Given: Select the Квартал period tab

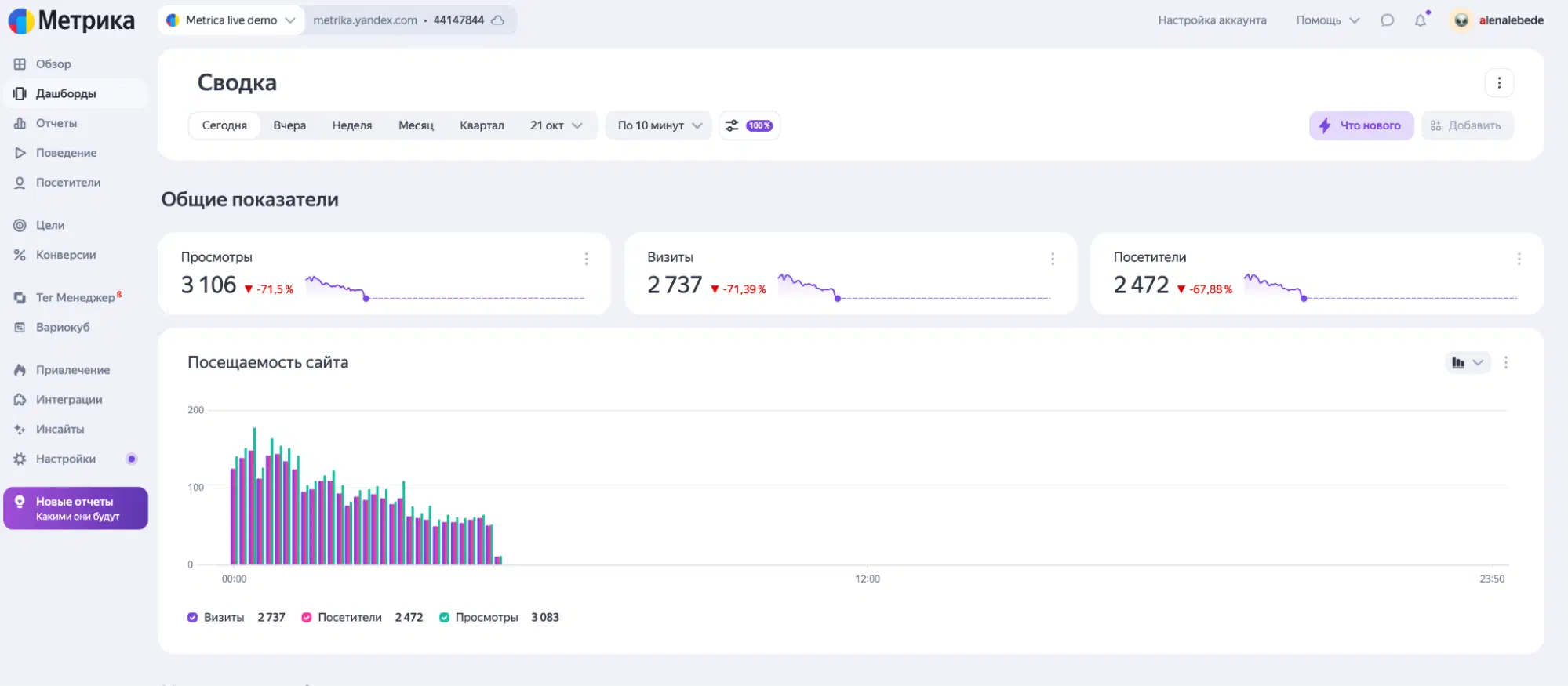Looking at the screenshot, I should pyautogui.click(x=482, y=125).
